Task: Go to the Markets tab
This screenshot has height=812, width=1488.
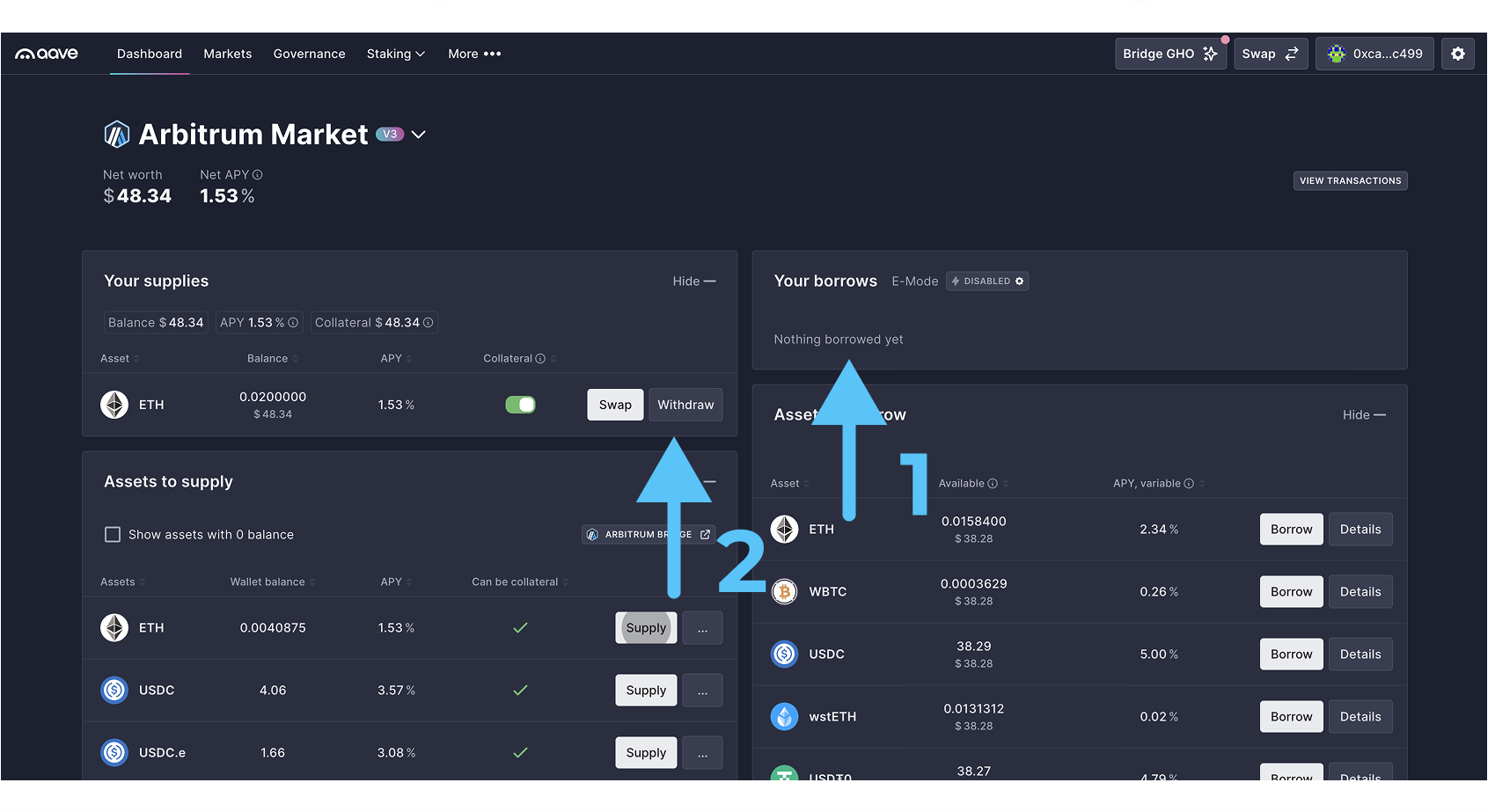Action: (227, 54)
